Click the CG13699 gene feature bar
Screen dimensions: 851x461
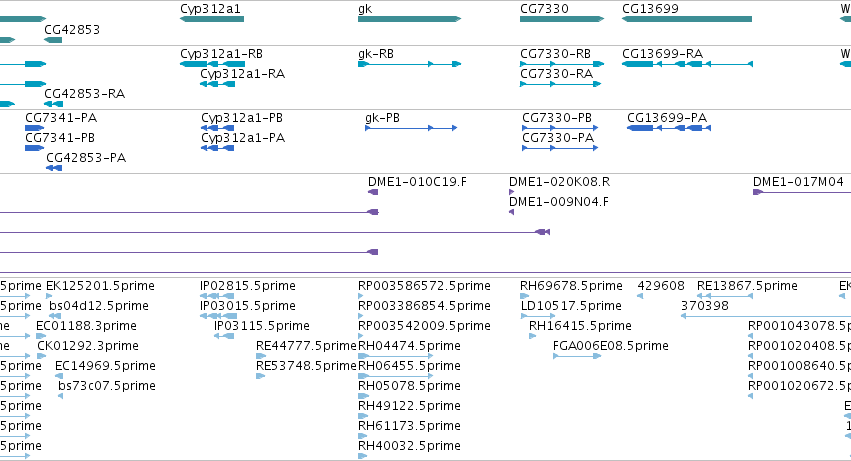pyautogui.click(x=687, y=19)
